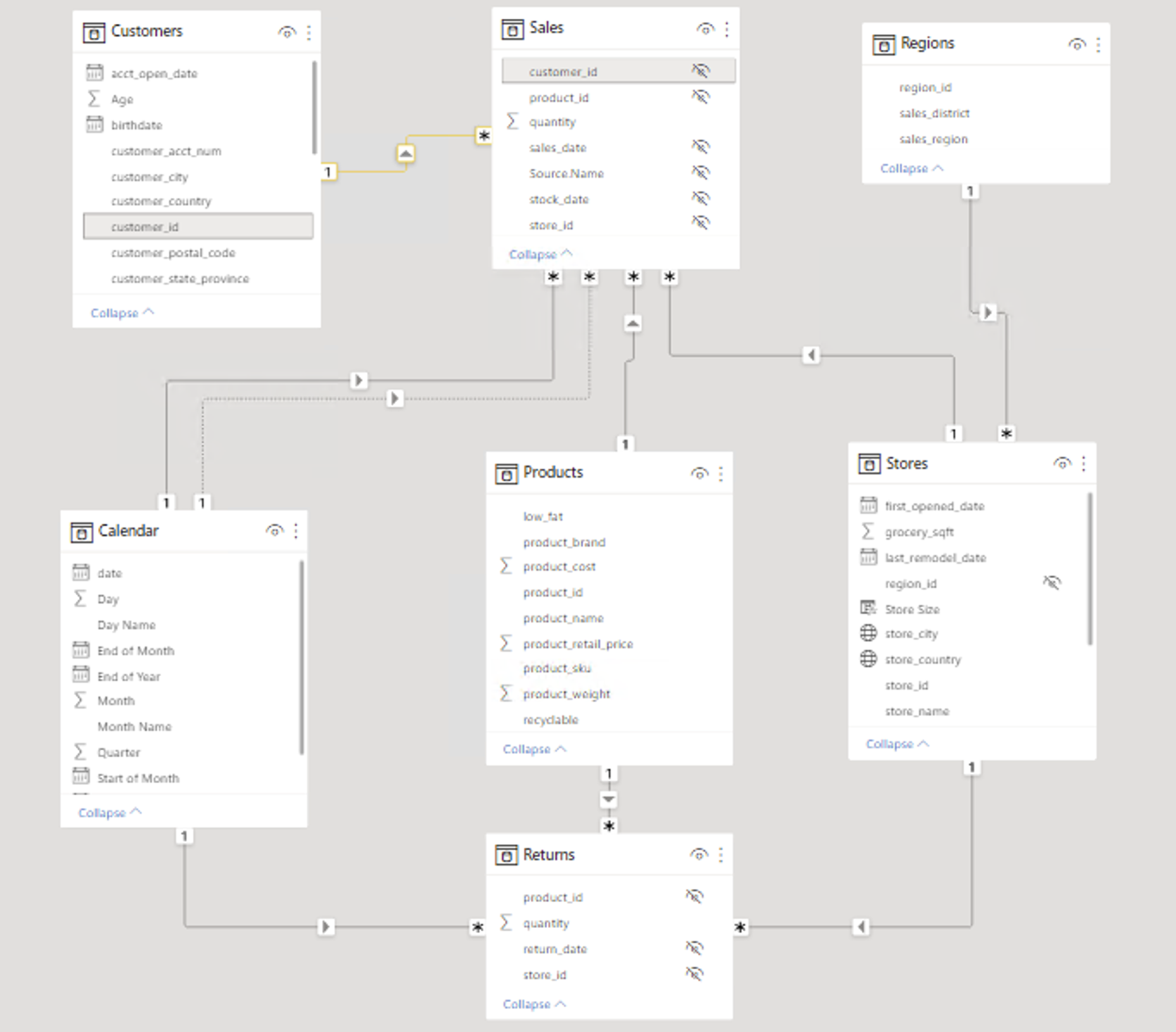This screenshot has height=1032, width=1176.
Task: Click hidden icon next to sales_date in Sales
Action: [x=701, y=147]
